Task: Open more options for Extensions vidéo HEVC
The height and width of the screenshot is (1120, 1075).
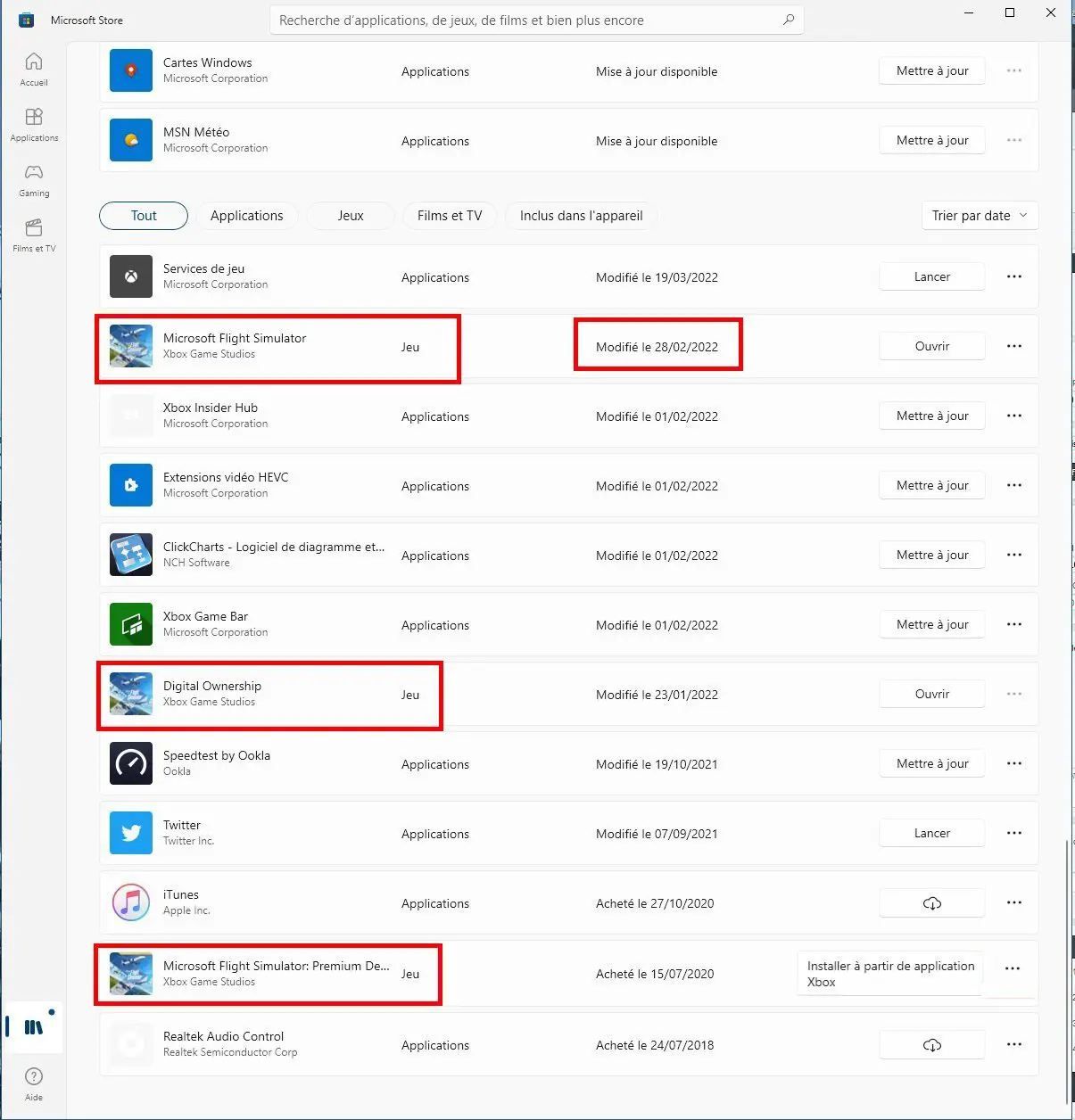Action: coord(1014,485)
